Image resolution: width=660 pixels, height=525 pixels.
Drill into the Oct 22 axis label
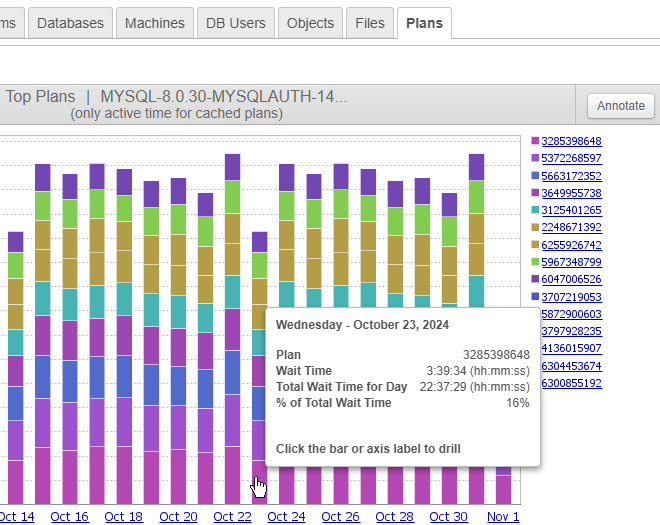click(x=232, y=517)
